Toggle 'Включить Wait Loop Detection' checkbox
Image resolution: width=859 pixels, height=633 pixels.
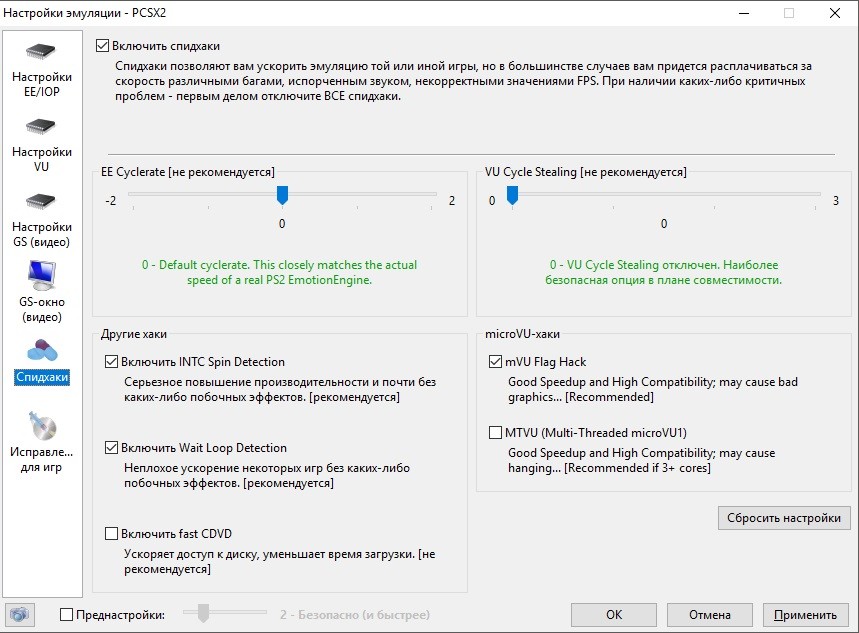pos(111,448)
